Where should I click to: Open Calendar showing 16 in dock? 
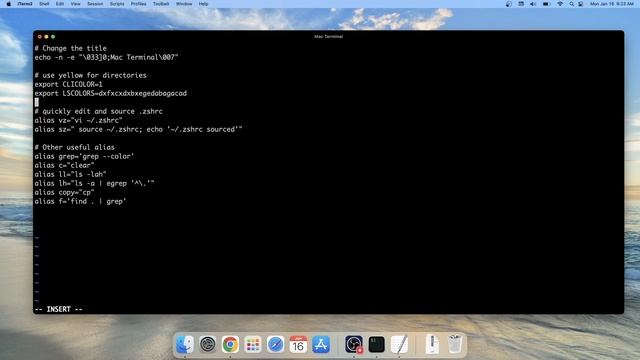coord(298,344)
